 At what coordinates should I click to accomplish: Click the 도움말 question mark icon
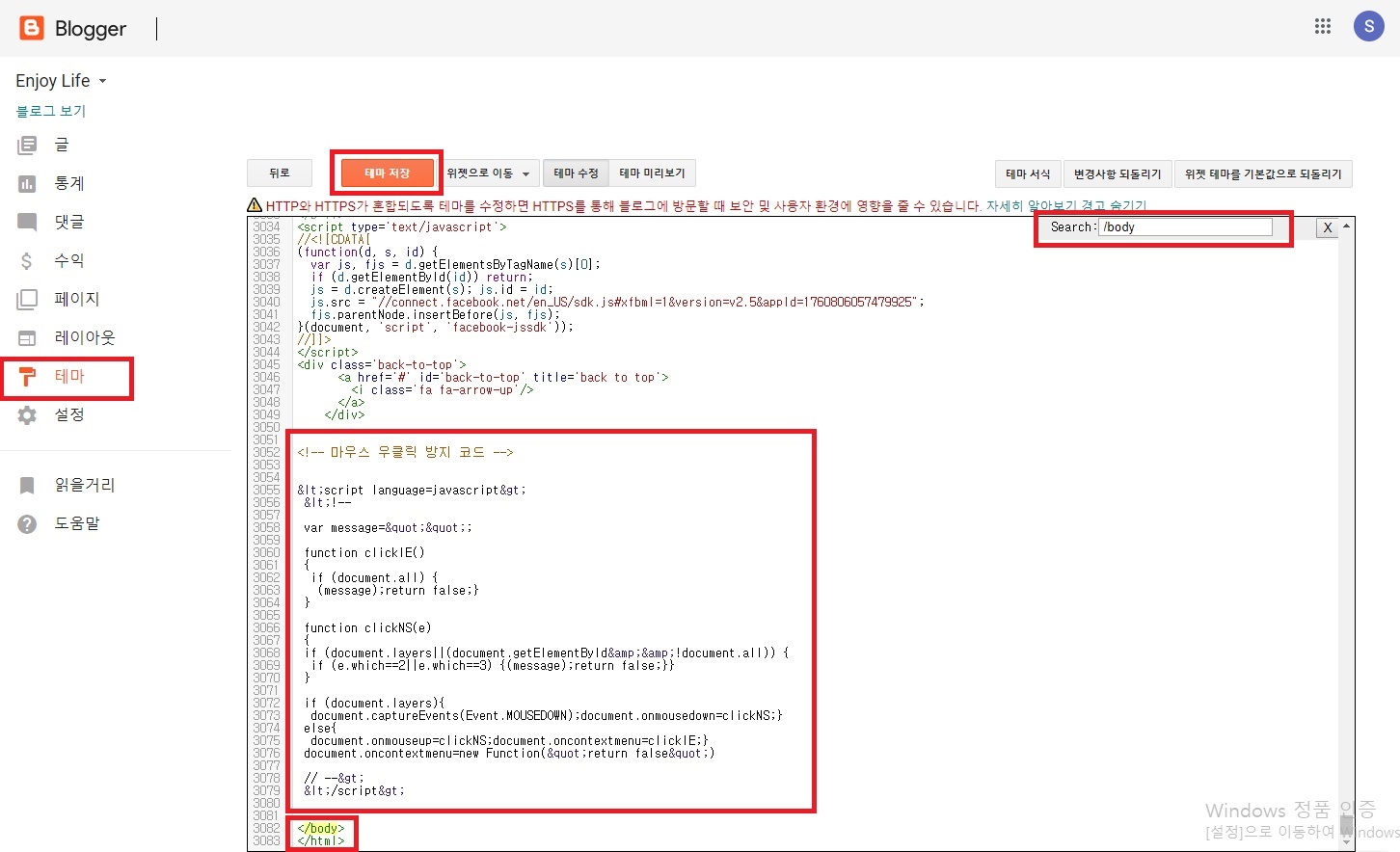(27, 523)
